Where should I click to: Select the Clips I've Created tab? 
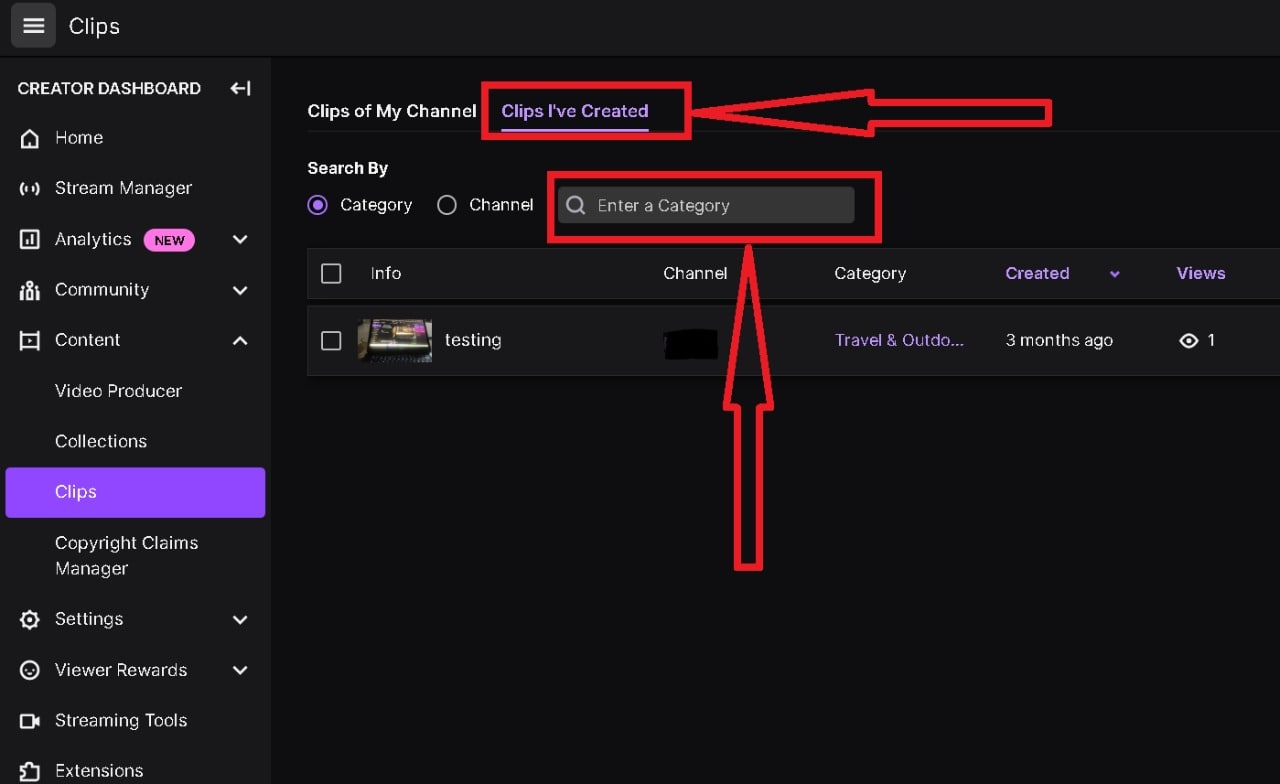click(x=573, y=111)
